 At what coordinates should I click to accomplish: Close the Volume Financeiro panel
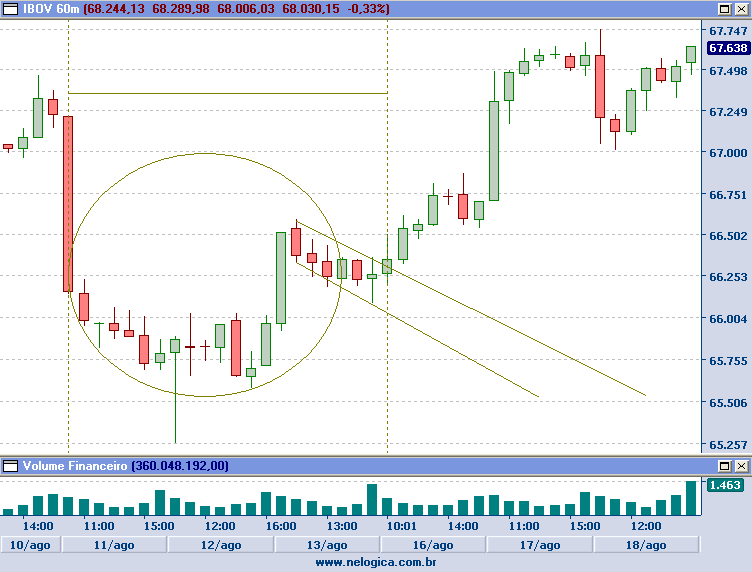click(x=741, y=466)
